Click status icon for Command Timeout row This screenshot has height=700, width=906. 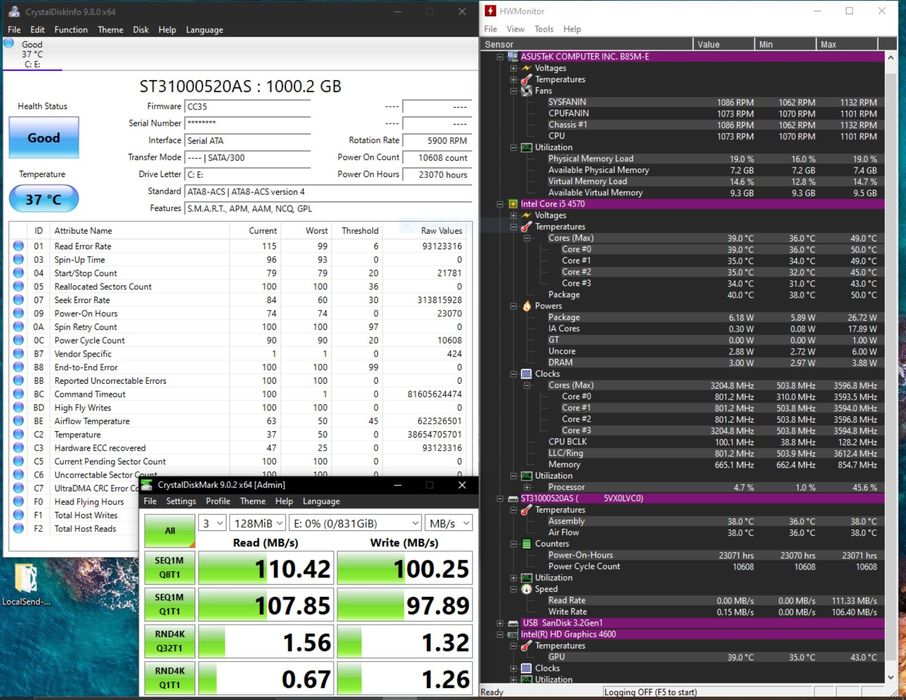point(18,394)
